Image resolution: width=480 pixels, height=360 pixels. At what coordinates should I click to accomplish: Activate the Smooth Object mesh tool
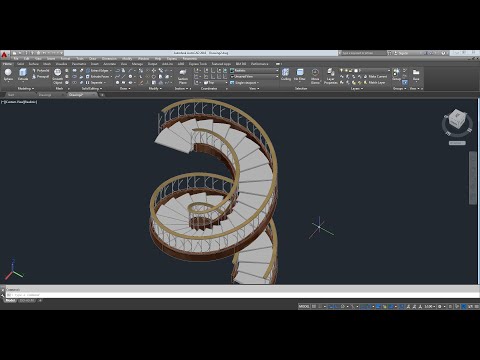(57, 76)
